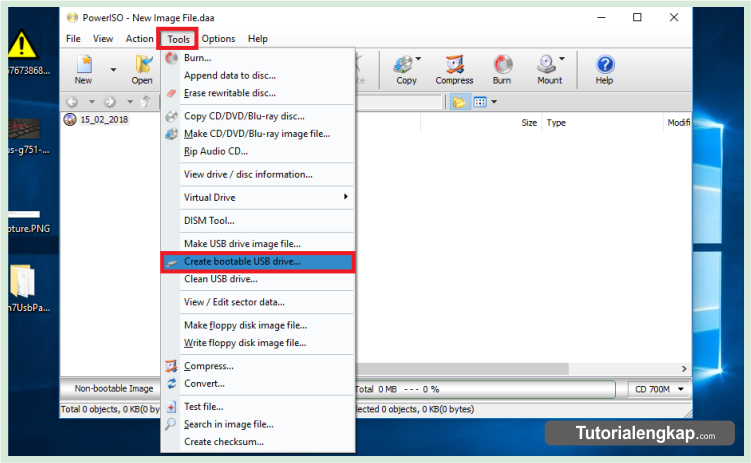Open the Forward history dropdown arrow
This screenshot has height=463, width=751.
pos(130,102)
